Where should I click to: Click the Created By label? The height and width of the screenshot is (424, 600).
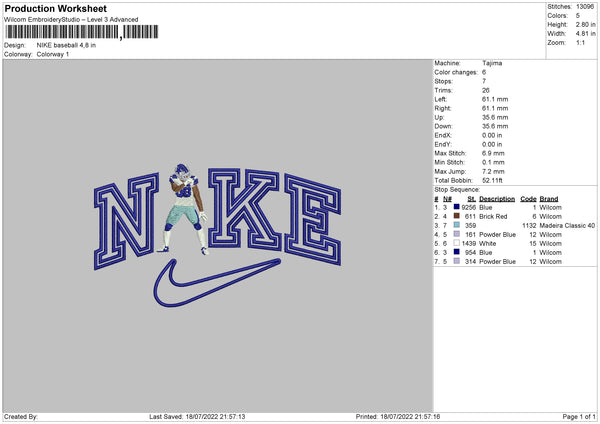coord(21,416)
